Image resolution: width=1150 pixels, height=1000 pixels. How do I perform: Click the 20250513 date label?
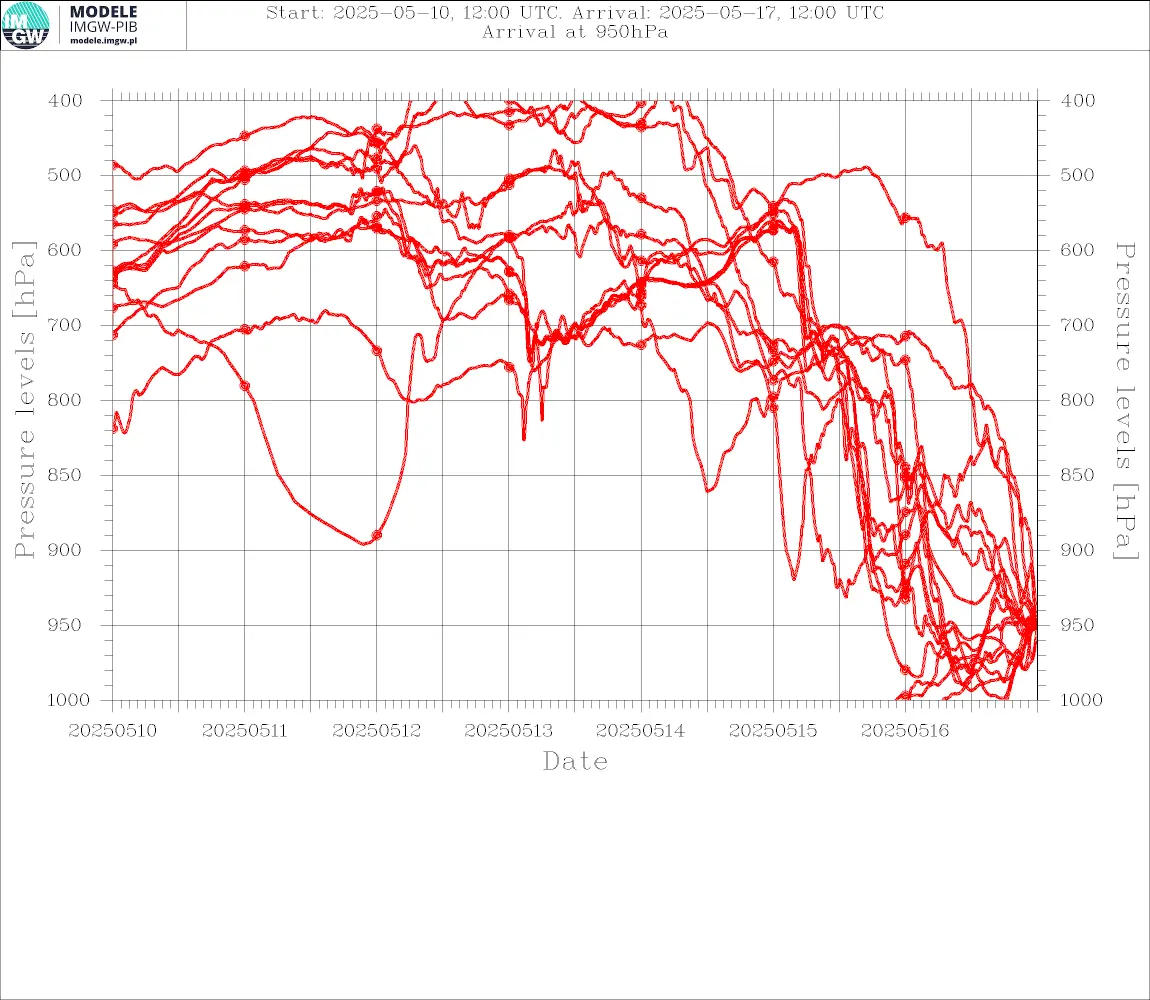pos(508,731)
